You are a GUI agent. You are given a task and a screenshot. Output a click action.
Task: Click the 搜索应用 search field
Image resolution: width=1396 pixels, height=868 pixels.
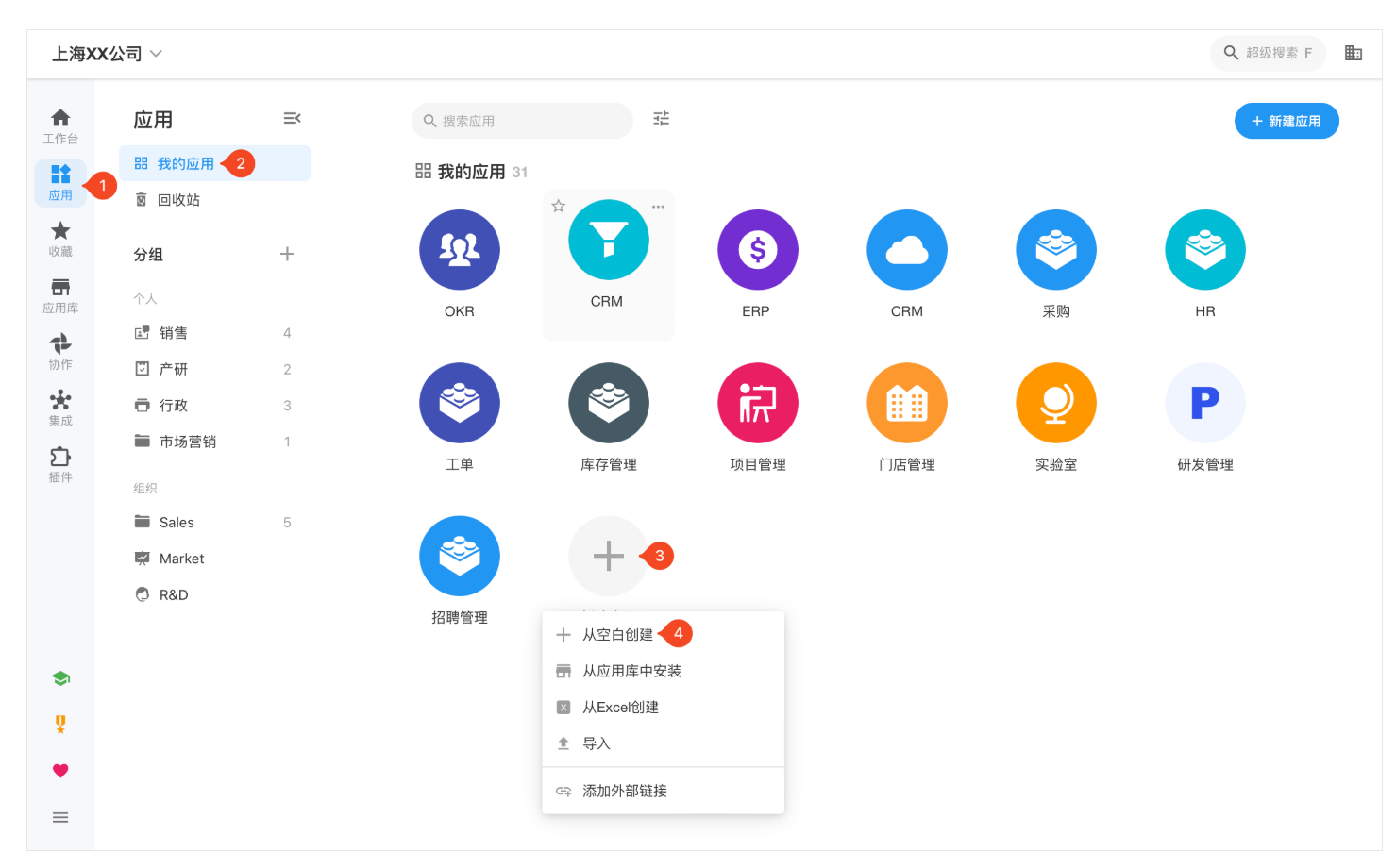pos(522,121)
